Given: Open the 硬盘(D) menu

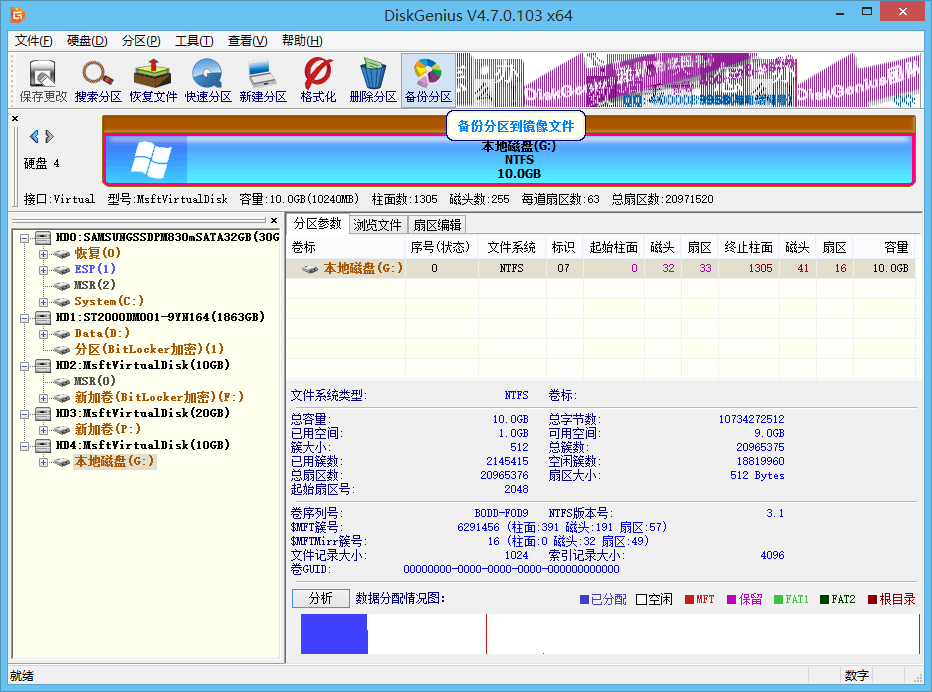Looking at the screenshot, I should point(87,40).
